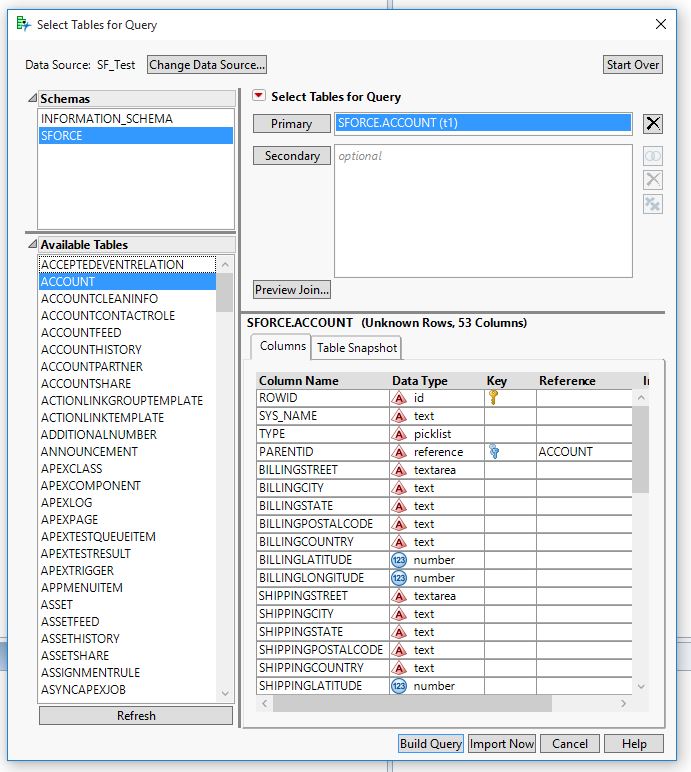
Task: Collapse the Available Tables disclosure triangle
Action: coord(32,245)
